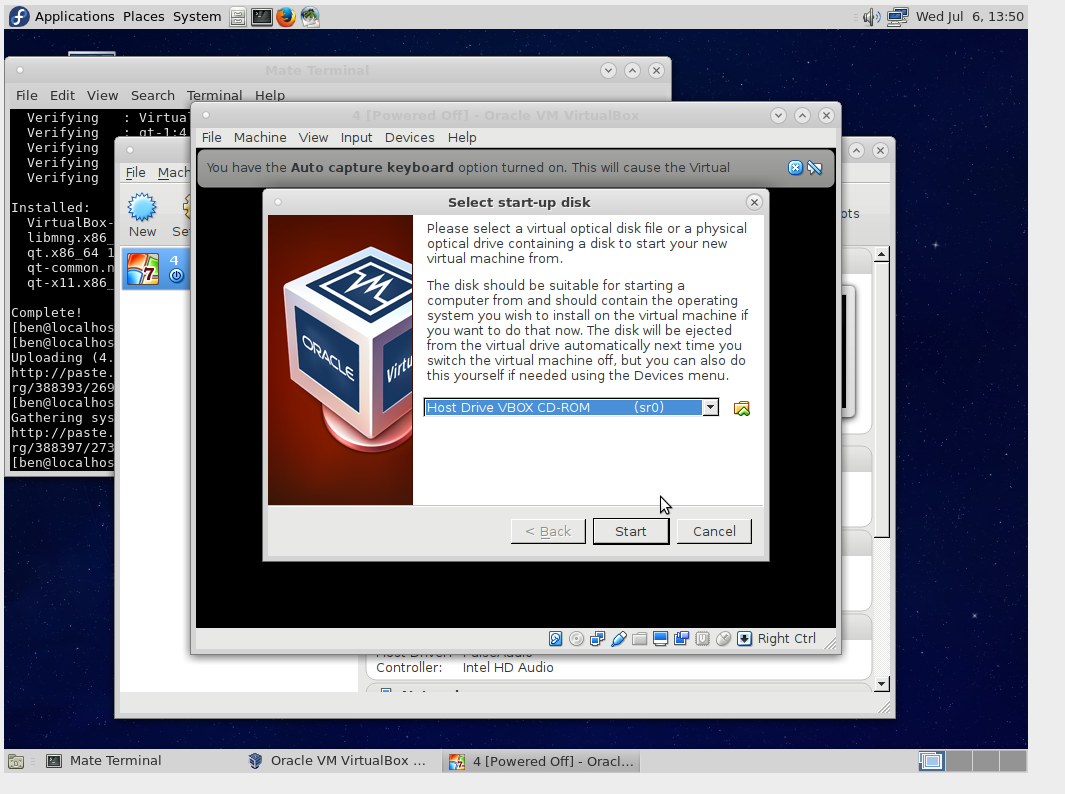Click the video capture status icon

pos(681,638)
